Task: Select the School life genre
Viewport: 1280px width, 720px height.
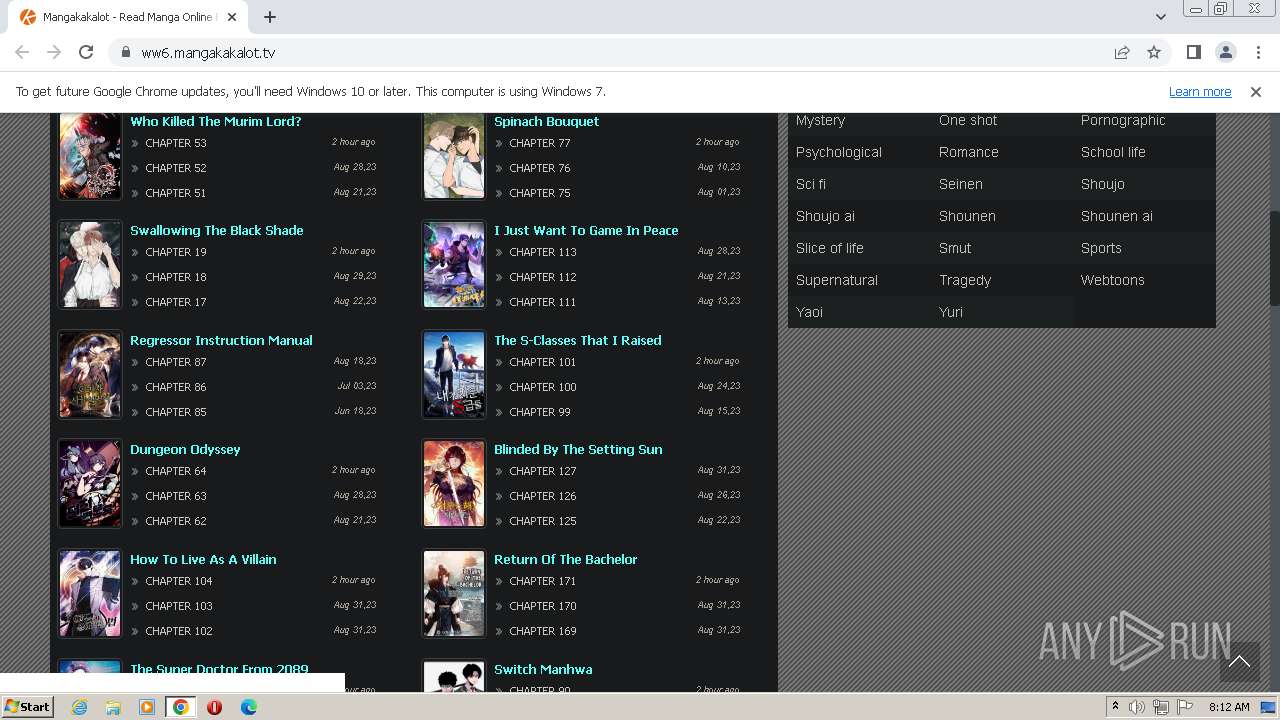Action: [1113, 152]
